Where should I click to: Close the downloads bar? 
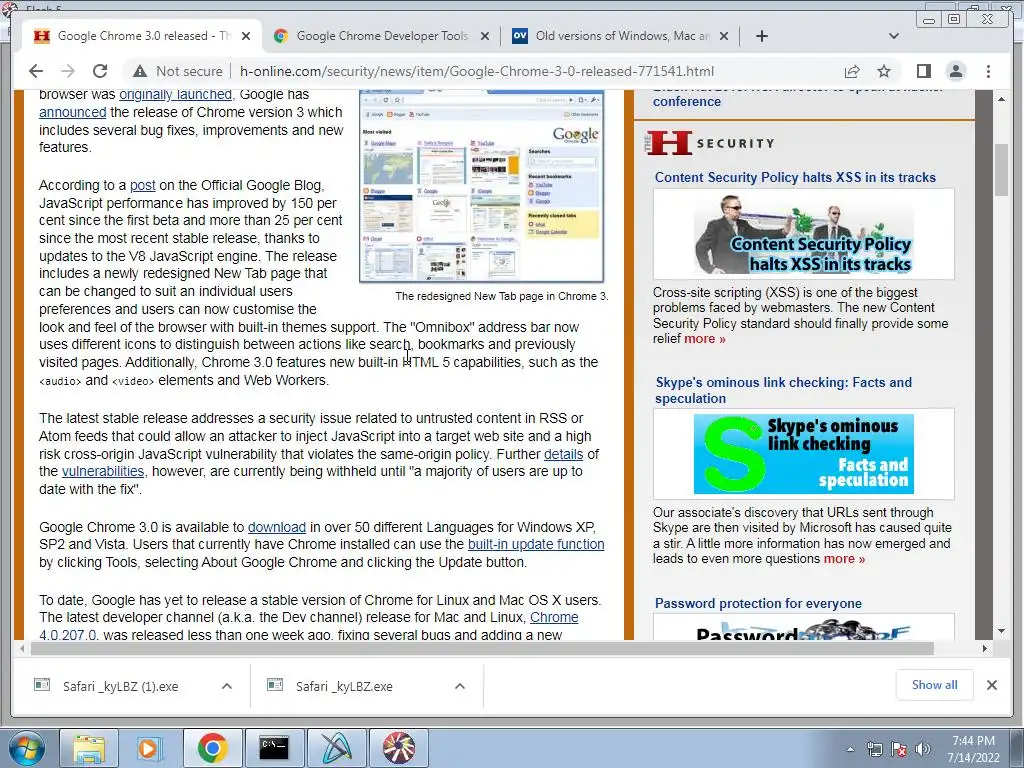pyautogui.click(x=991, y=685)
